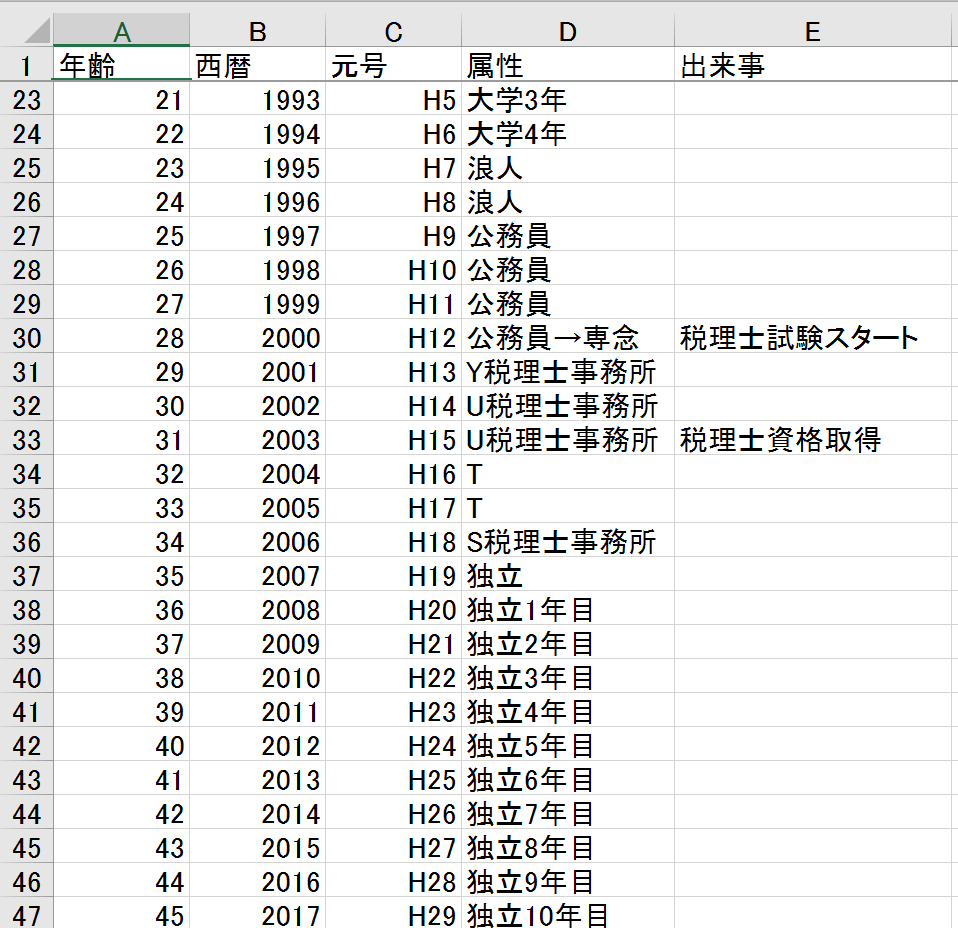Click cell with 税理士試験スタート

click(x=813, y=337)
